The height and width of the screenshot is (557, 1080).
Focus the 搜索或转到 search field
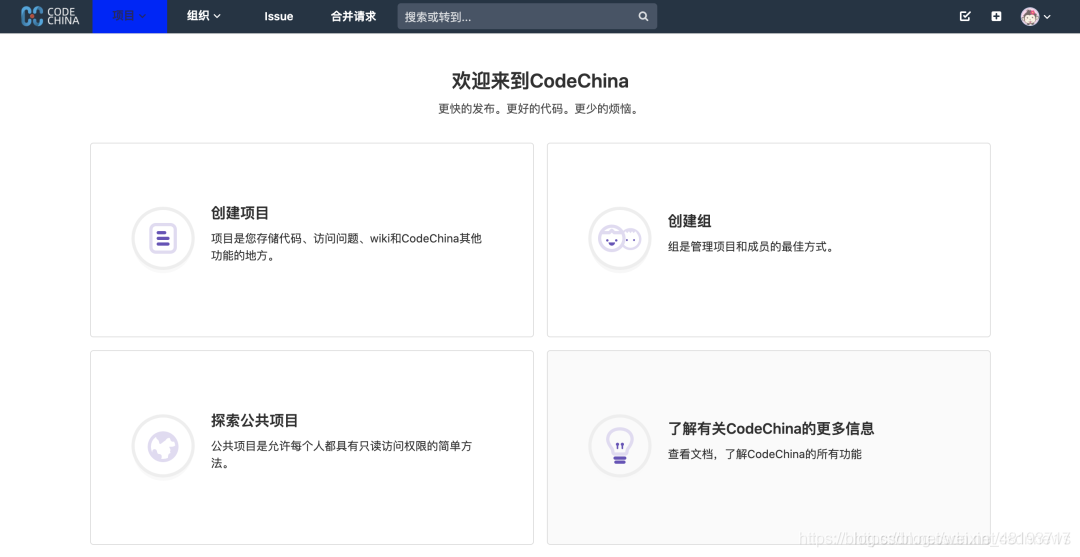pos(527,17)
